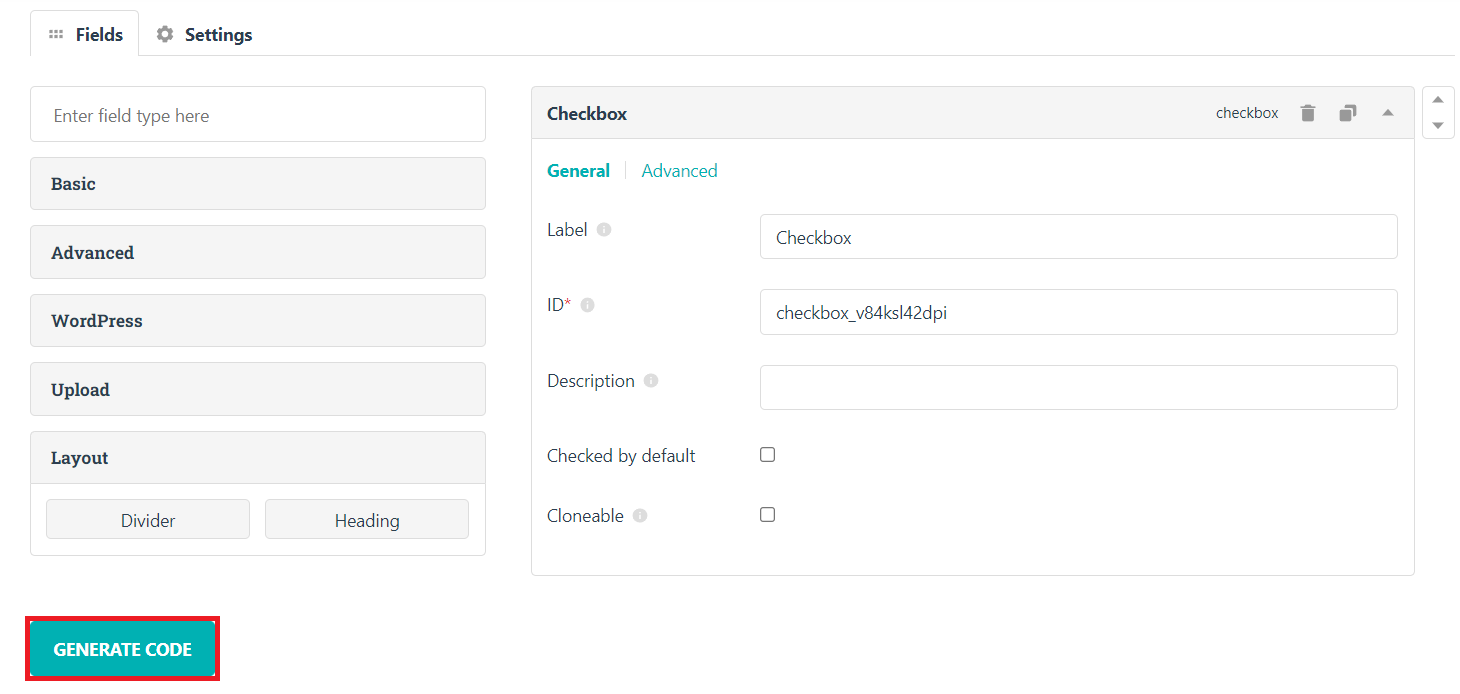Click the Description info icon
The image size is (1460, 694).
651,381
